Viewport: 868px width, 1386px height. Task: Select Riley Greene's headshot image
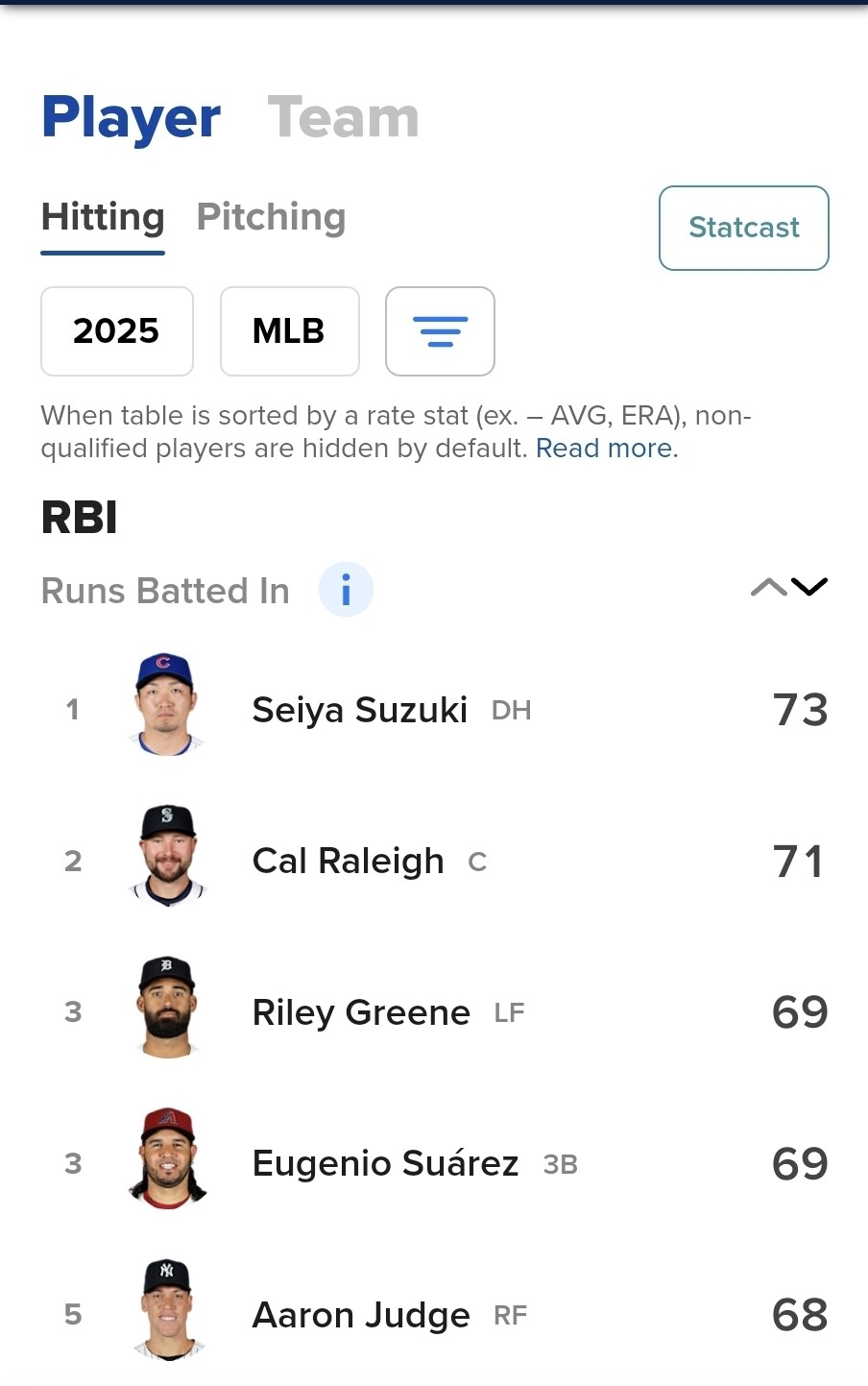point(167,1009)
